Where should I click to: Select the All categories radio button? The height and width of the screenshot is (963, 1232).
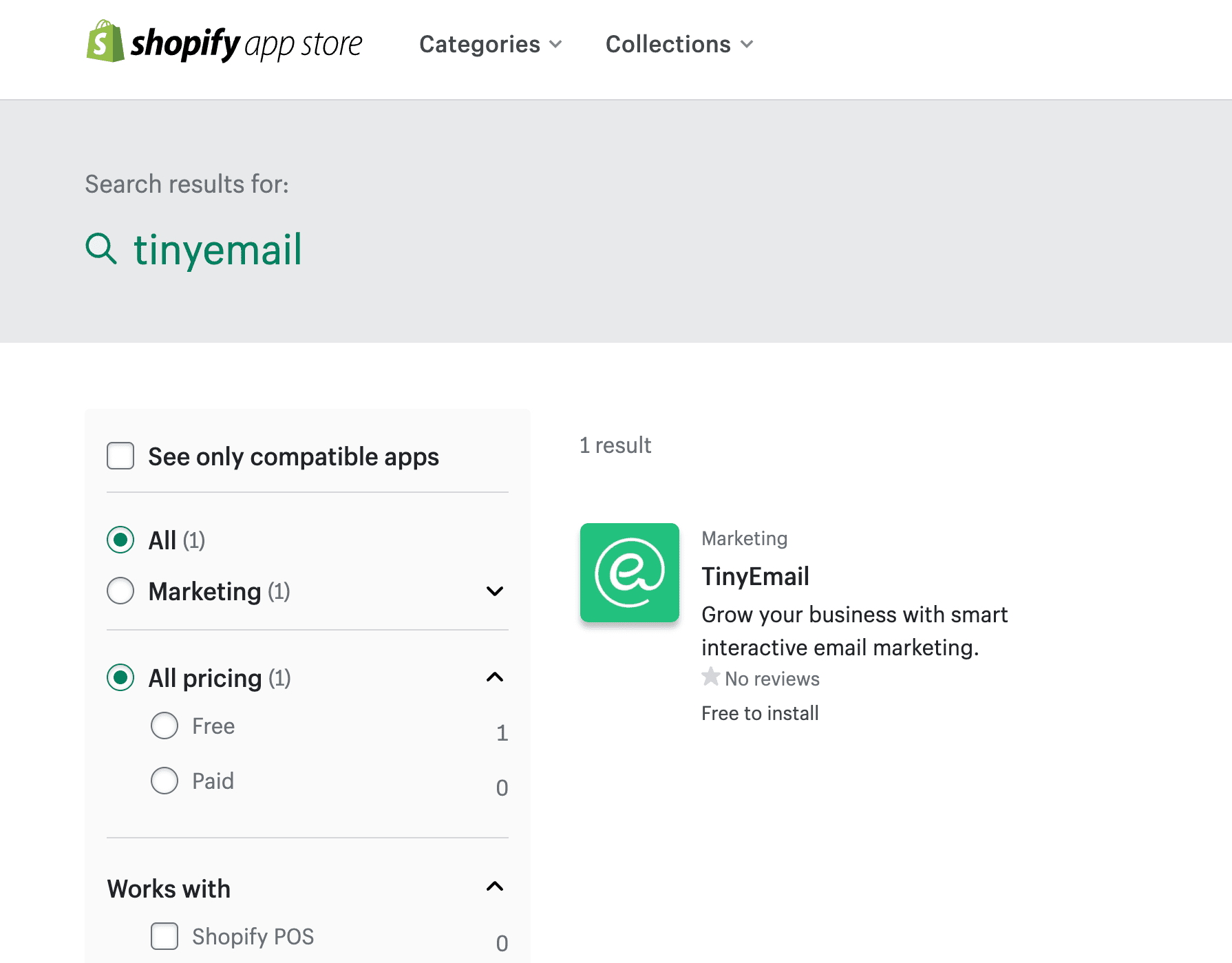120,540
